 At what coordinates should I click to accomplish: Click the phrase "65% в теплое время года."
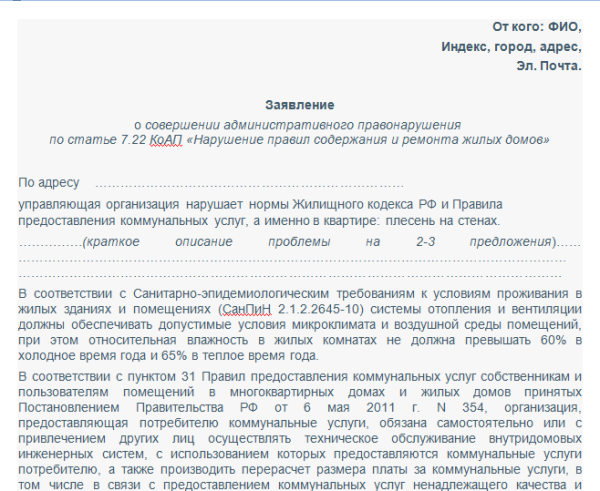pos(240,356)
